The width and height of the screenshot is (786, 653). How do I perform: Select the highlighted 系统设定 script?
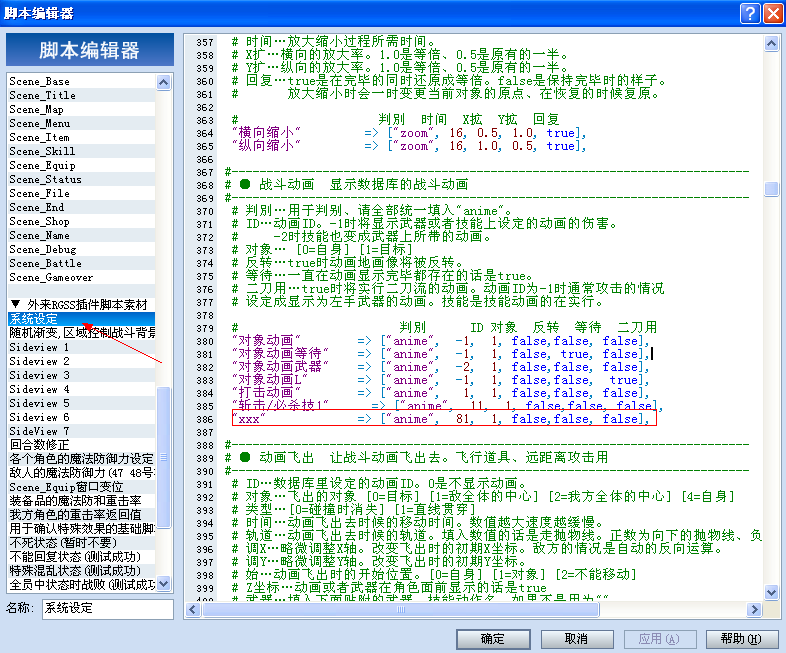pyautogui.click(x=82, y=319)
